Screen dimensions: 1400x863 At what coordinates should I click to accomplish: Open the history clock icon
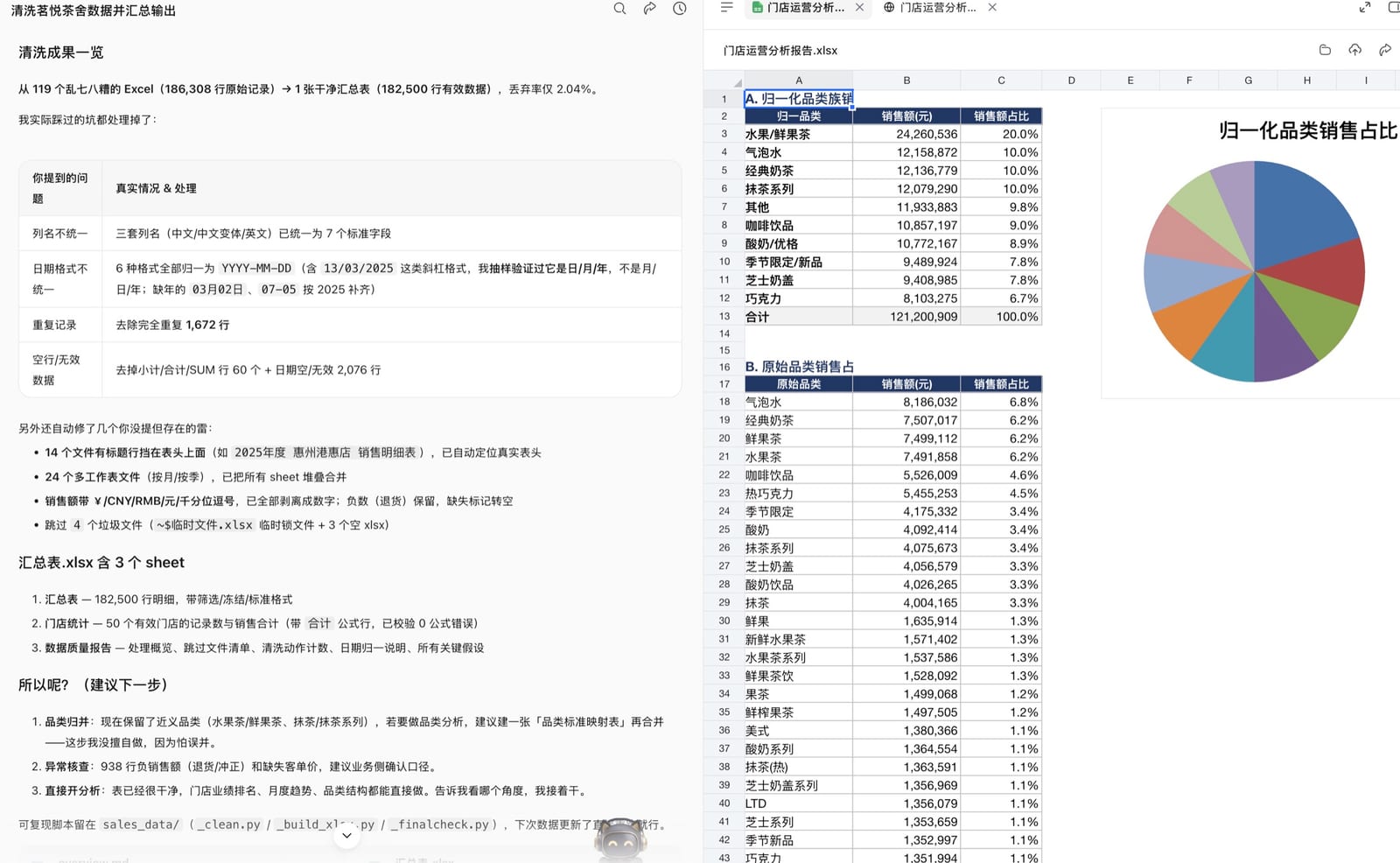click(x=680, y=9)
